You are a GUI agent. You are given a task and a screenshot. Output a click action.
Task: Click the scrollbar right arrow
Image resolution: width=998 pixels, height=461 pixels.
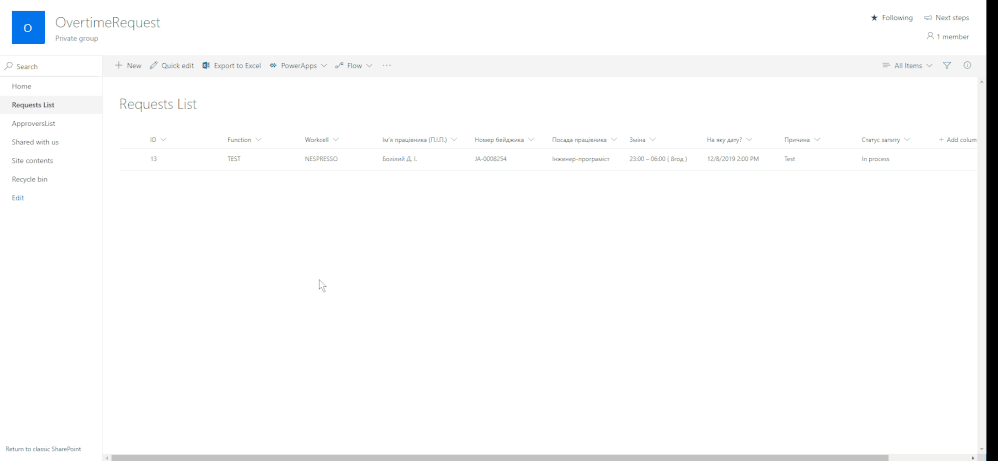(972, 458)
